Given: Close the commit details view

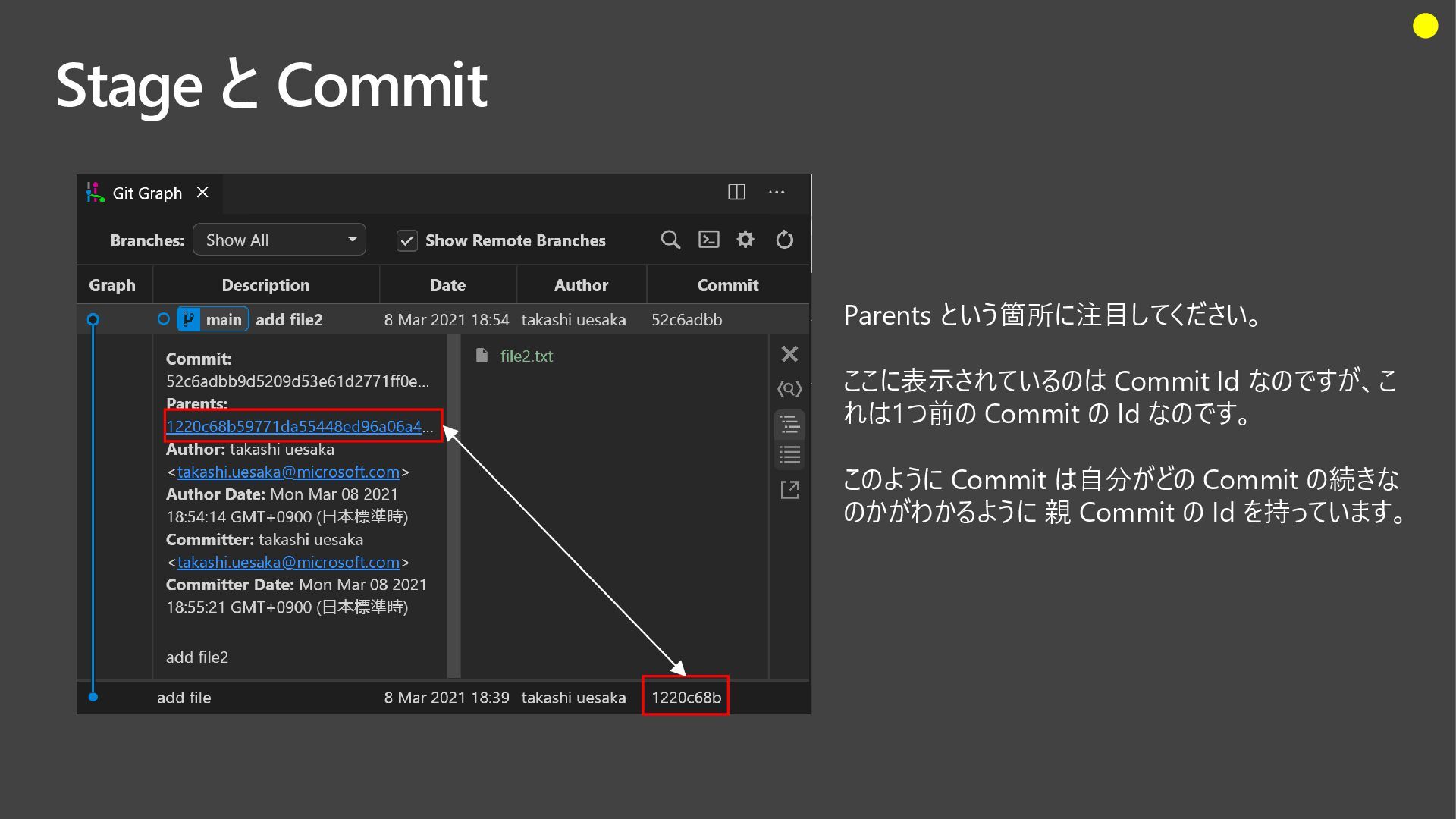Looking at the screenshot, I should tap(789, 354).
